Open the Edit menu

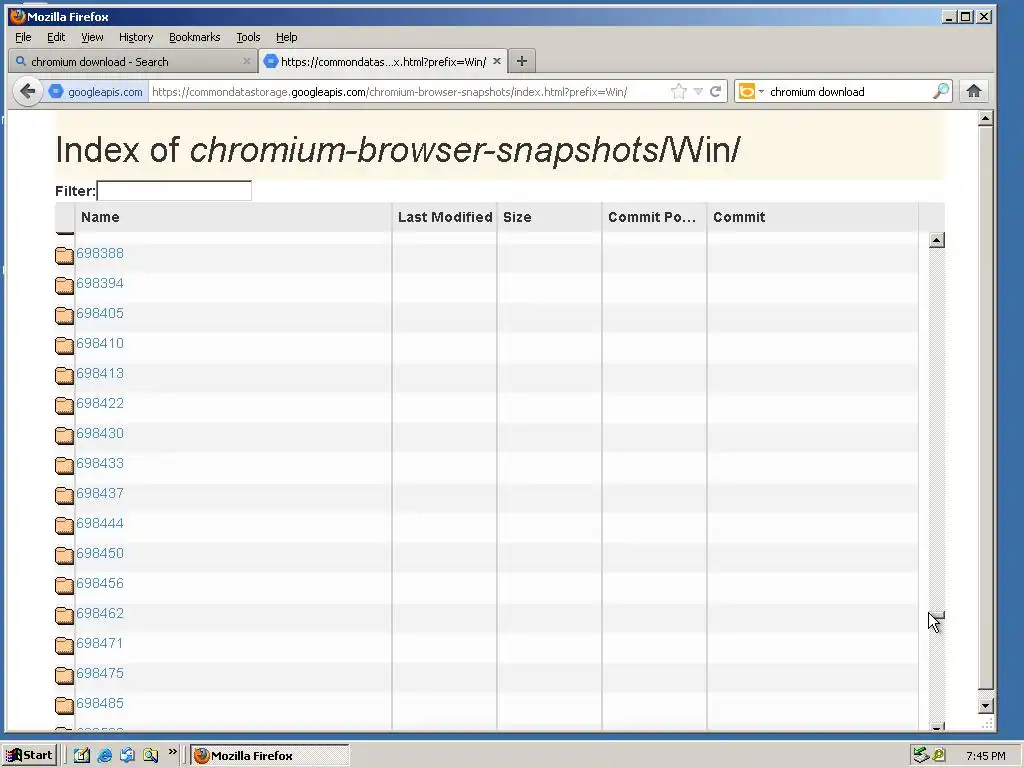[x=56, y=37]
